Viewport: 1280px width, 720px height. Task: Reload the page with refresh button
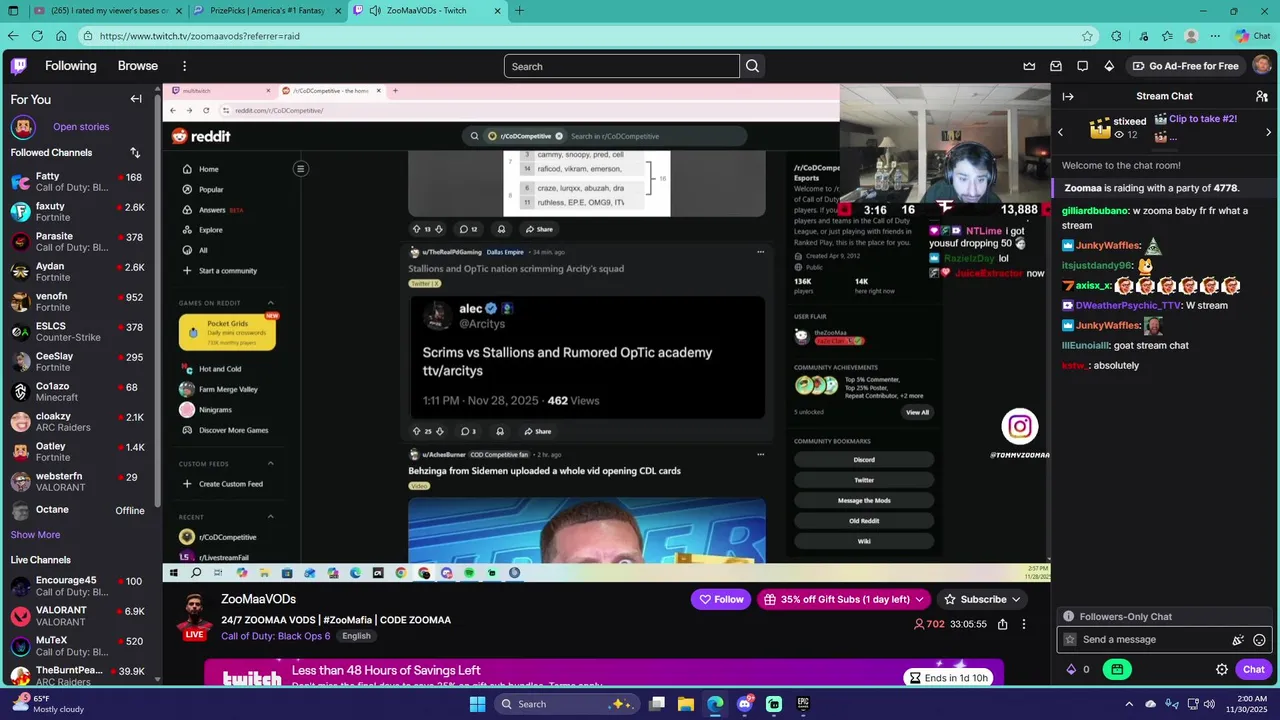37,36
